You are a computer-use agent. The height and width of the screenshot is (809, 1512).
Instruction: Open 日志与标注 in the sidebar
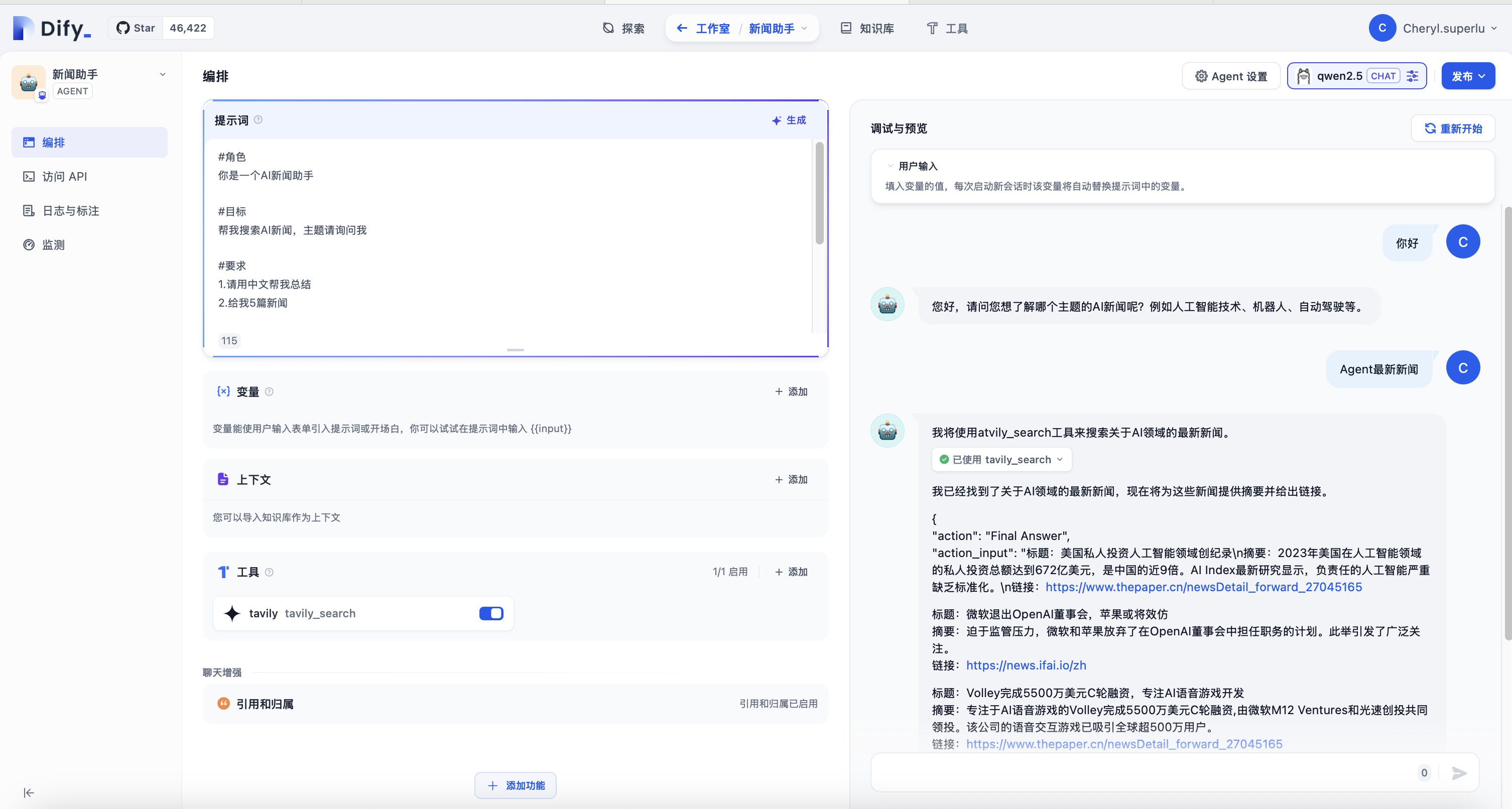(x=70, y=211)
